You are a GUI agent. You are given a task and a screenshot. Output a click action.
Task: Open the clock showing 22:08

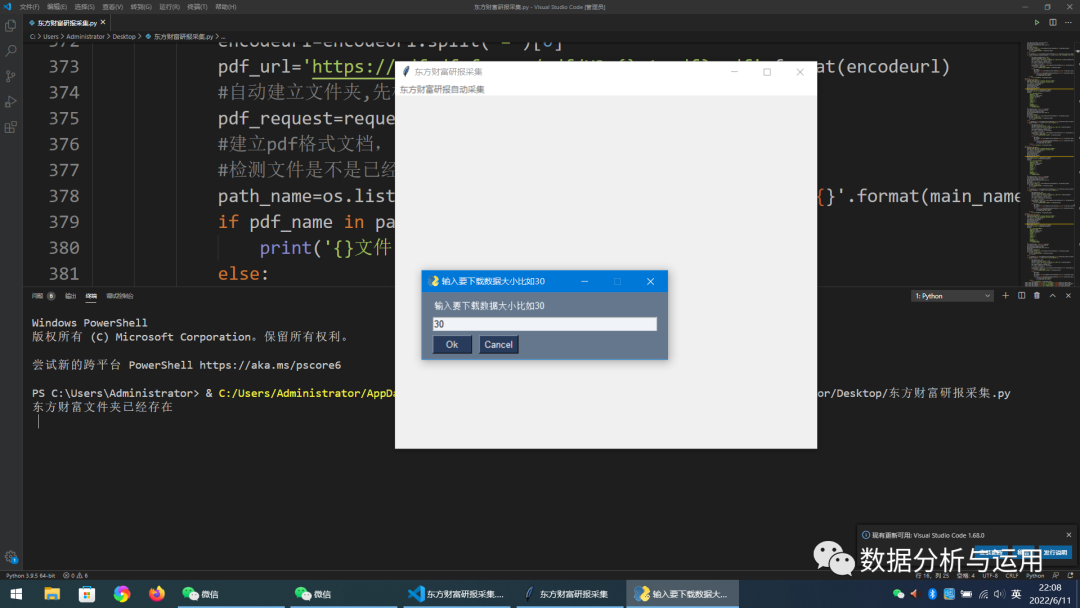[x=1050, y=594]
